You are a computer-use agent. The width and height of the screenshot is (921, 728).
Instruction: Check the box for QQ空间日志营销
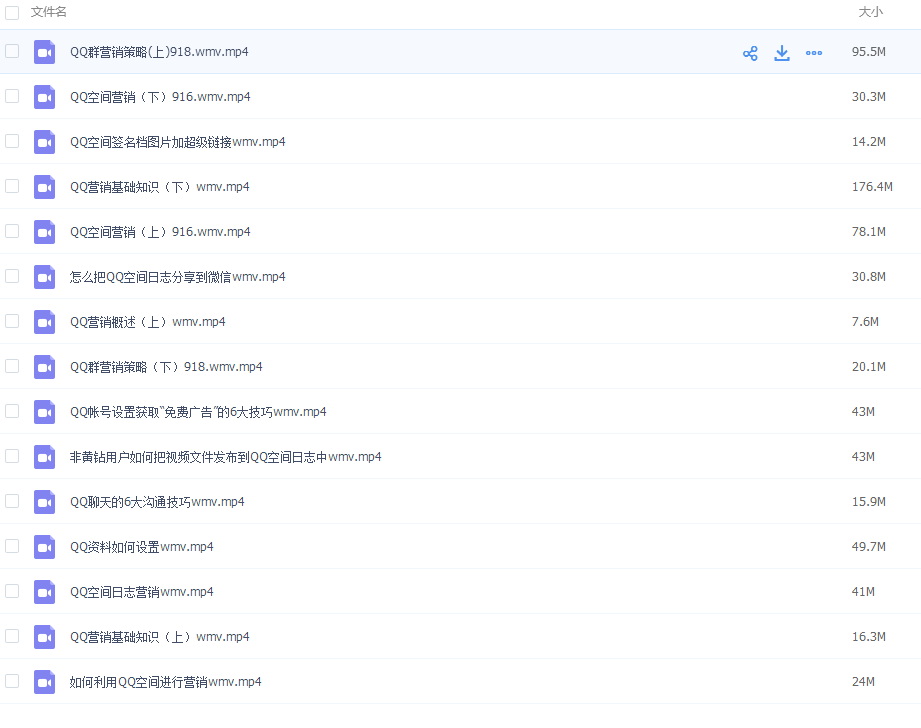pyautogui.click(x=12, y=591)
